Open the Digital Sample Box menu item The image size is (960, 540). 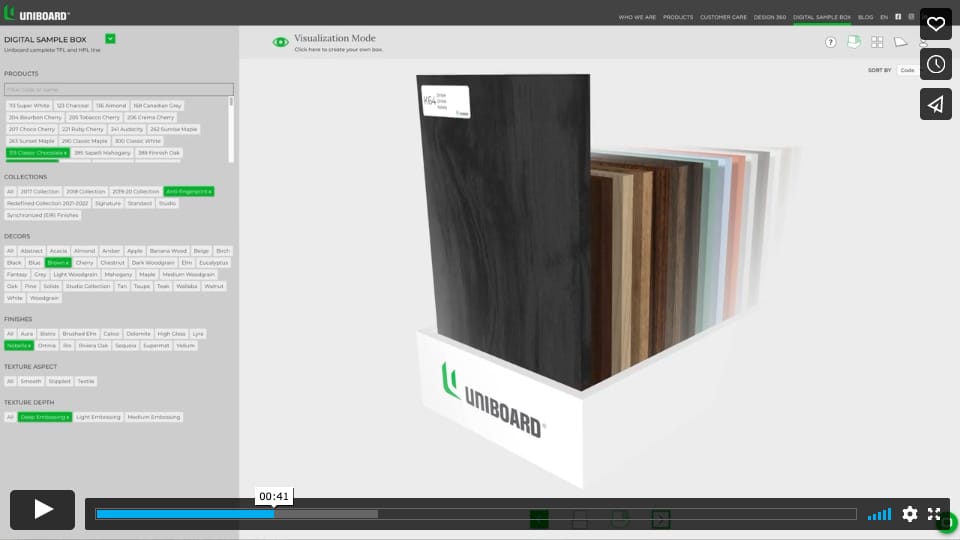click(822, 17)
